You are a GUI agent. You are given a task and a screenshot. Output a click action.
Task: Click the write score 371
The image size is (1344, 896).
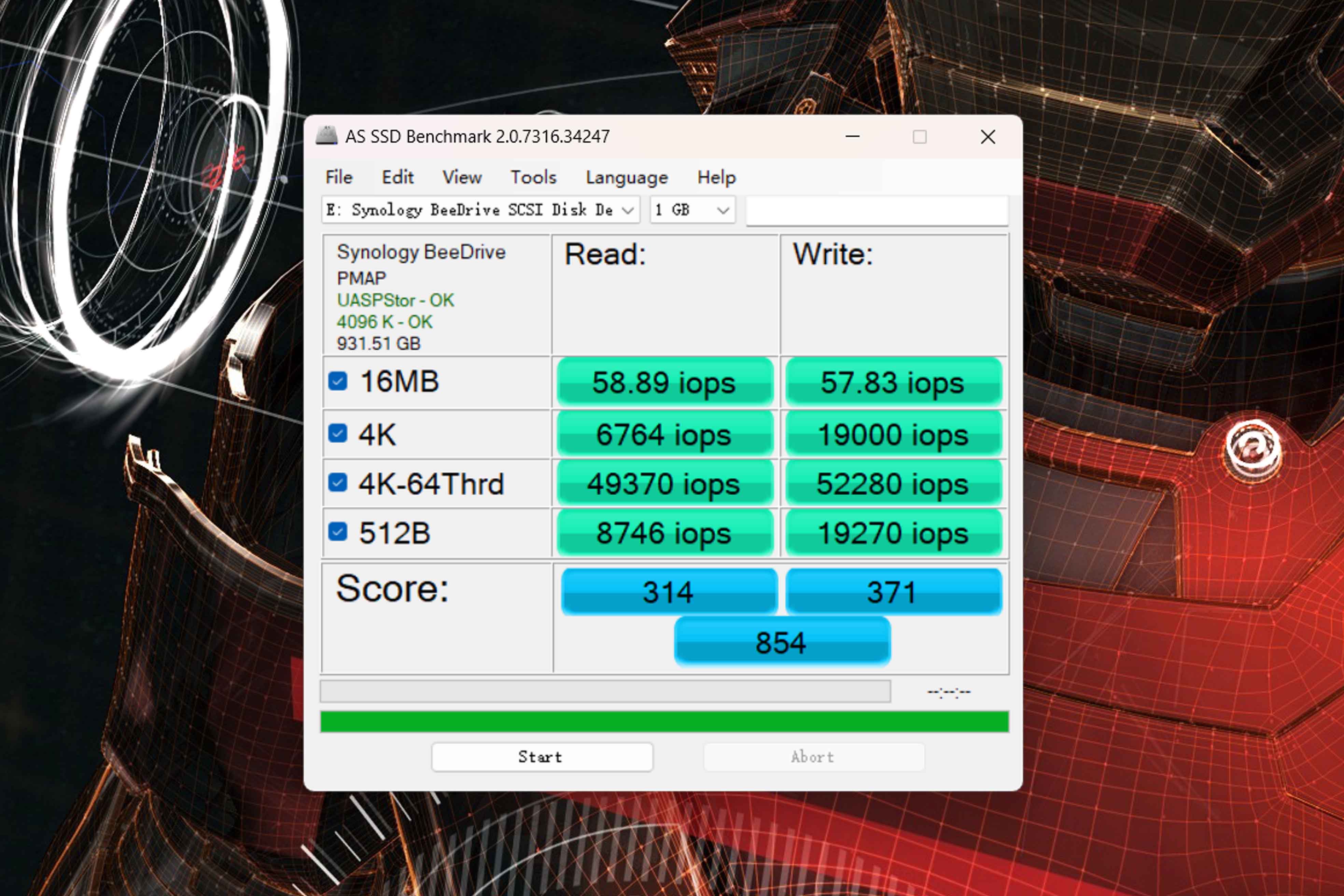coord(893,591)
